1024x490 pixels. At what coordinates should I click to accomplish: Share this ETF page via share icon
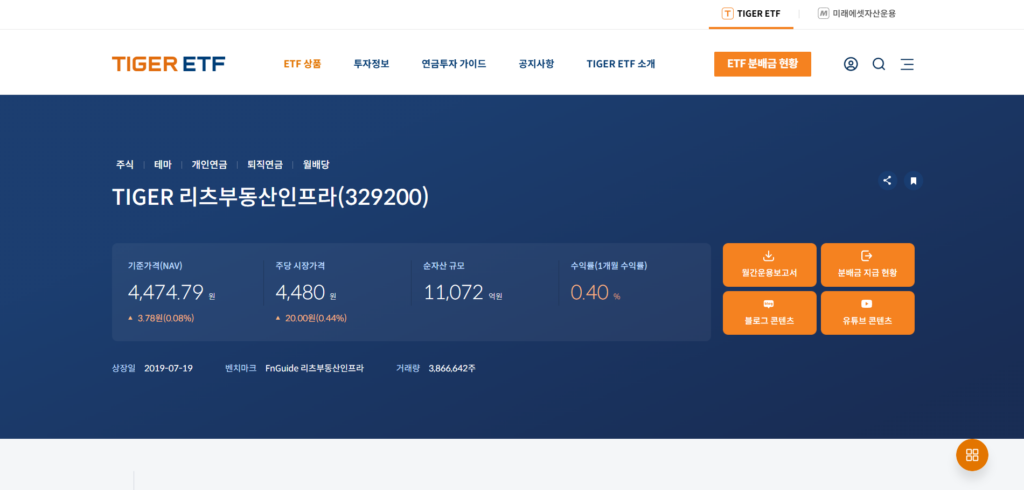[887, 181]
